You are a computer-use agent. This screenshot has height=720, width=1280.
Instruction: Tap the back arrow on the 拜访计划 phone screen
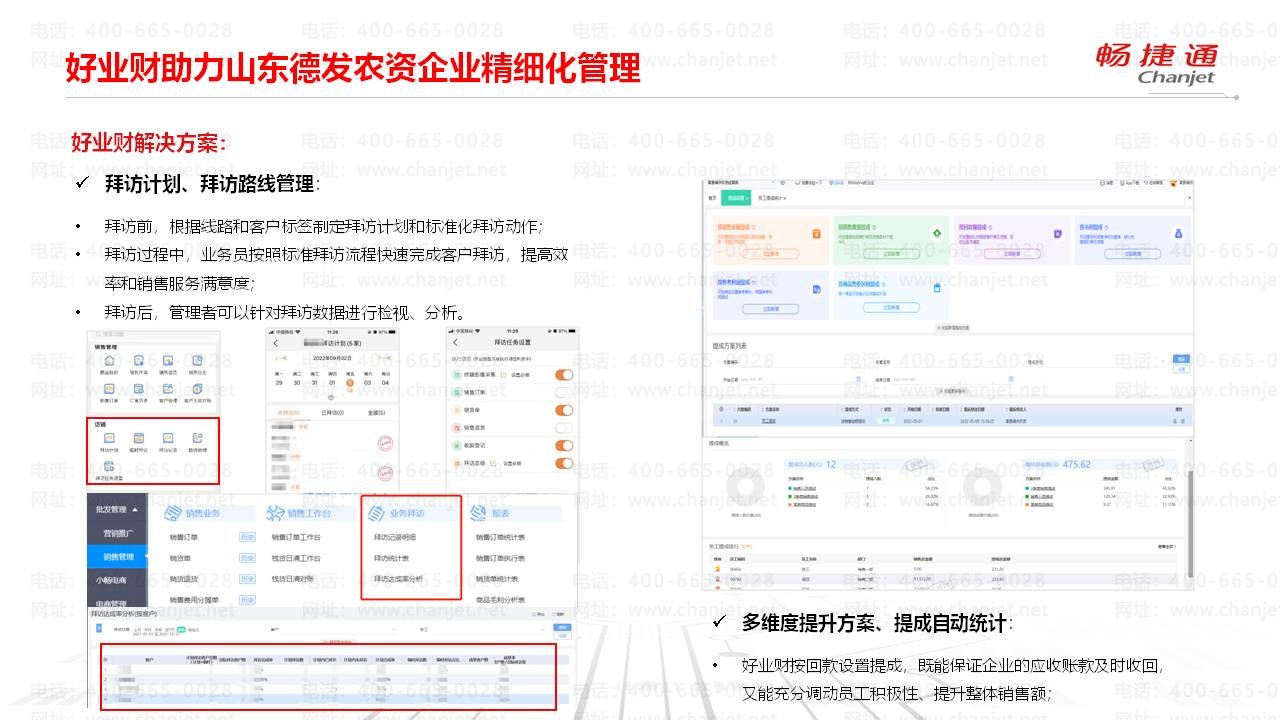coord(275,344)
